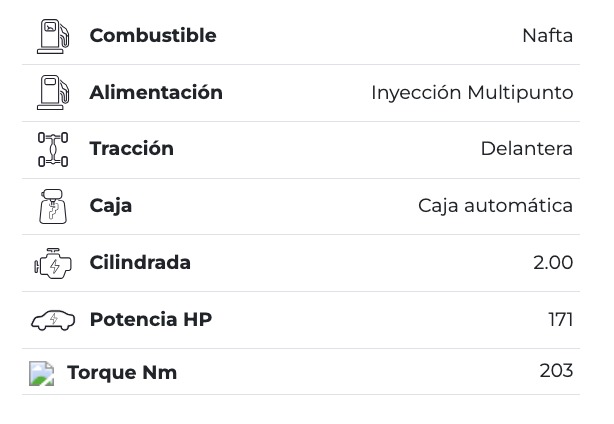Select the Cilindrada label
The image size is (614, 424).
click(x=140, y=263)
